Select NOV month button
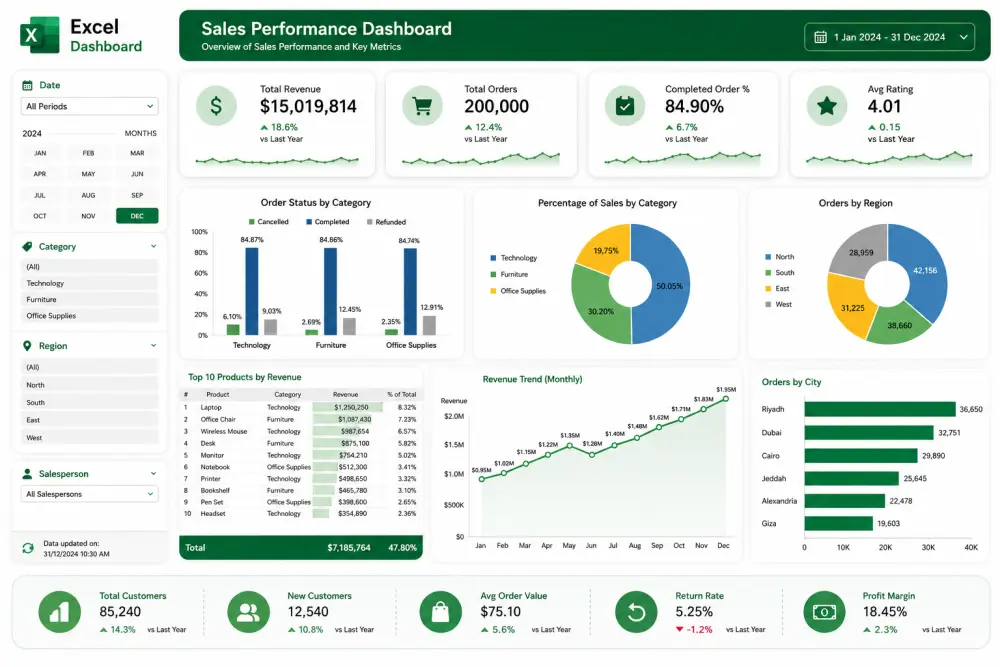The image size is (1000, 667). click(89, 216)
